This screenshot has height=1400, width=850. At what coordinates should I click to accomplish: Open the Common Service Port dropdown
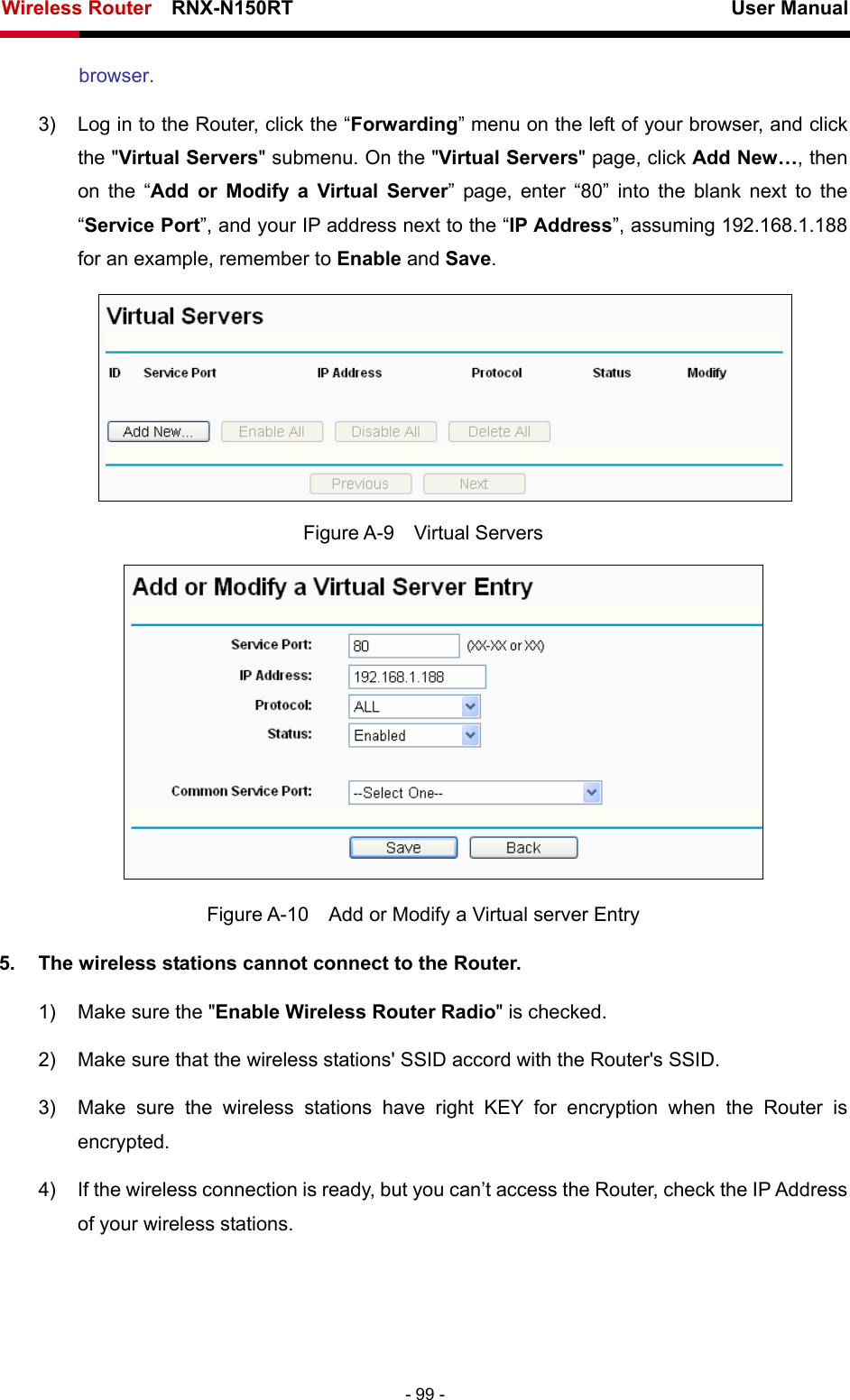tap(476, 793)
